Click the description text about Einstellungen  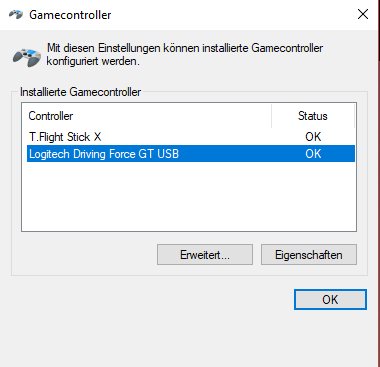click(x=185, y=54)
